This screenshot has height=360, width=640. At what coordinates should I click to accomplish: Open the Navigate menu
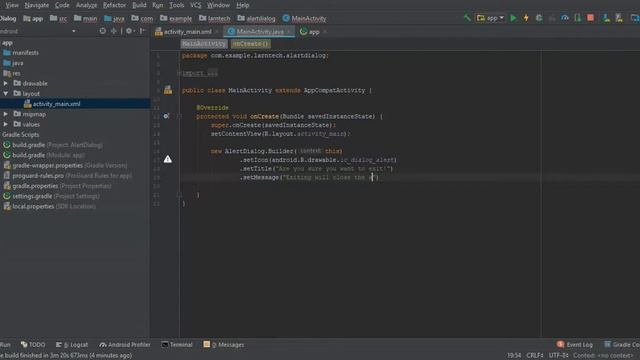pos(36,5)
